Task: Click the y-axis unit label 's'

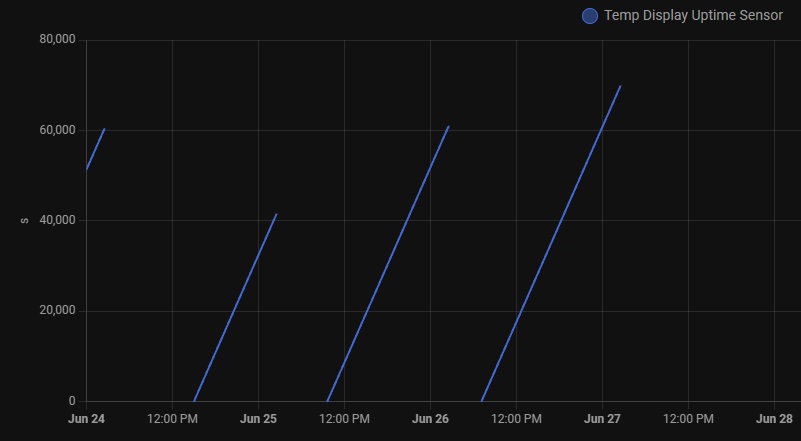Action: pos(24,221)
